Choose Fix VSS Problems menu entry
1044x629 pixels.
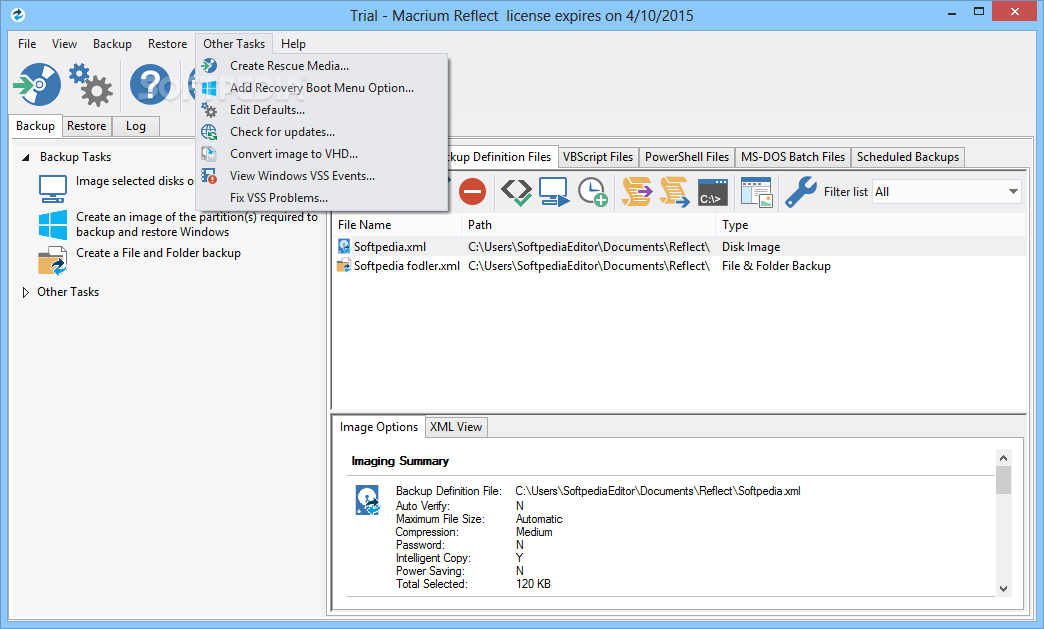pos(322,198)
